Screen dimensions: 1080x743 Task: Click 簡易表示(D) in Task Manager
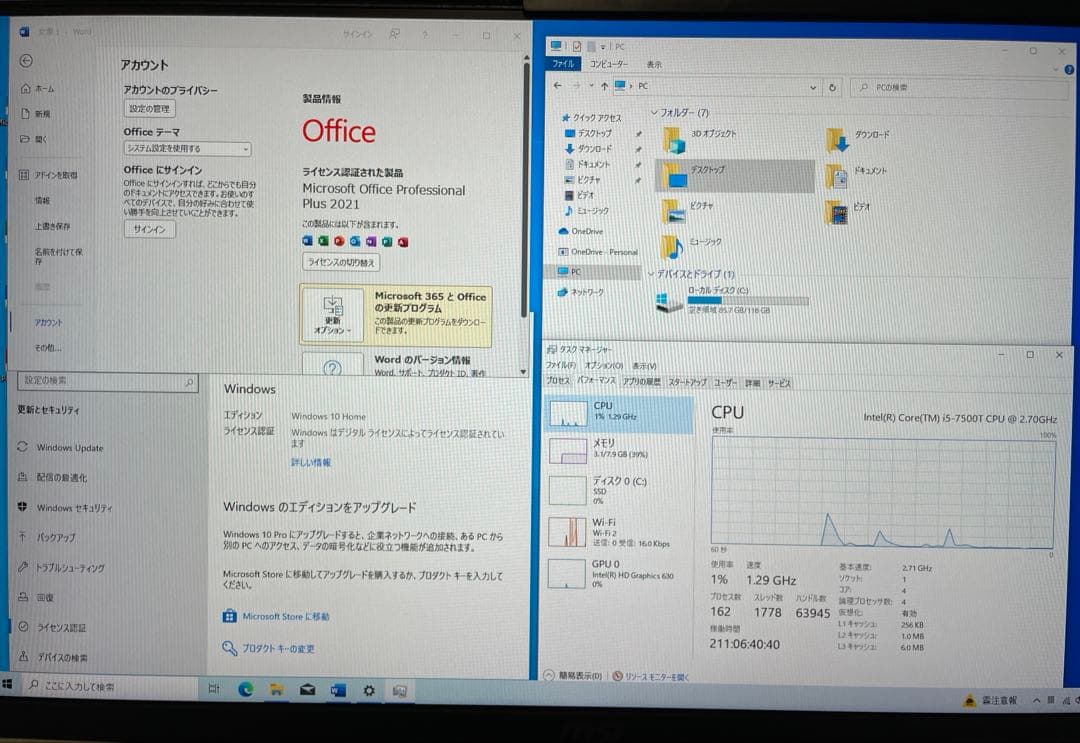click(x=573, y=676)
